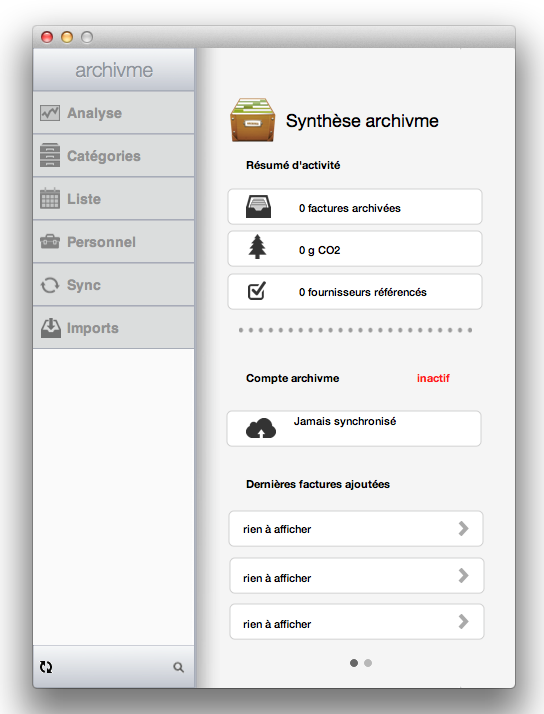This screenshot has height=714, width=544.
Task: Click the 'Dernières factures ajoutées' label
Action: (318, 484)
